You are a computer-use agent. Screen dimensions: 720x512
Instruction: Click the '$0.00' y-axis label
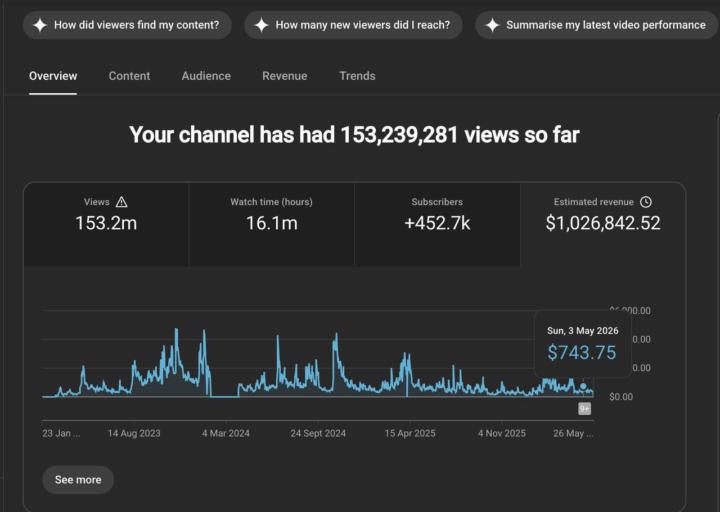pyautogui.click(x=621, y=397)
